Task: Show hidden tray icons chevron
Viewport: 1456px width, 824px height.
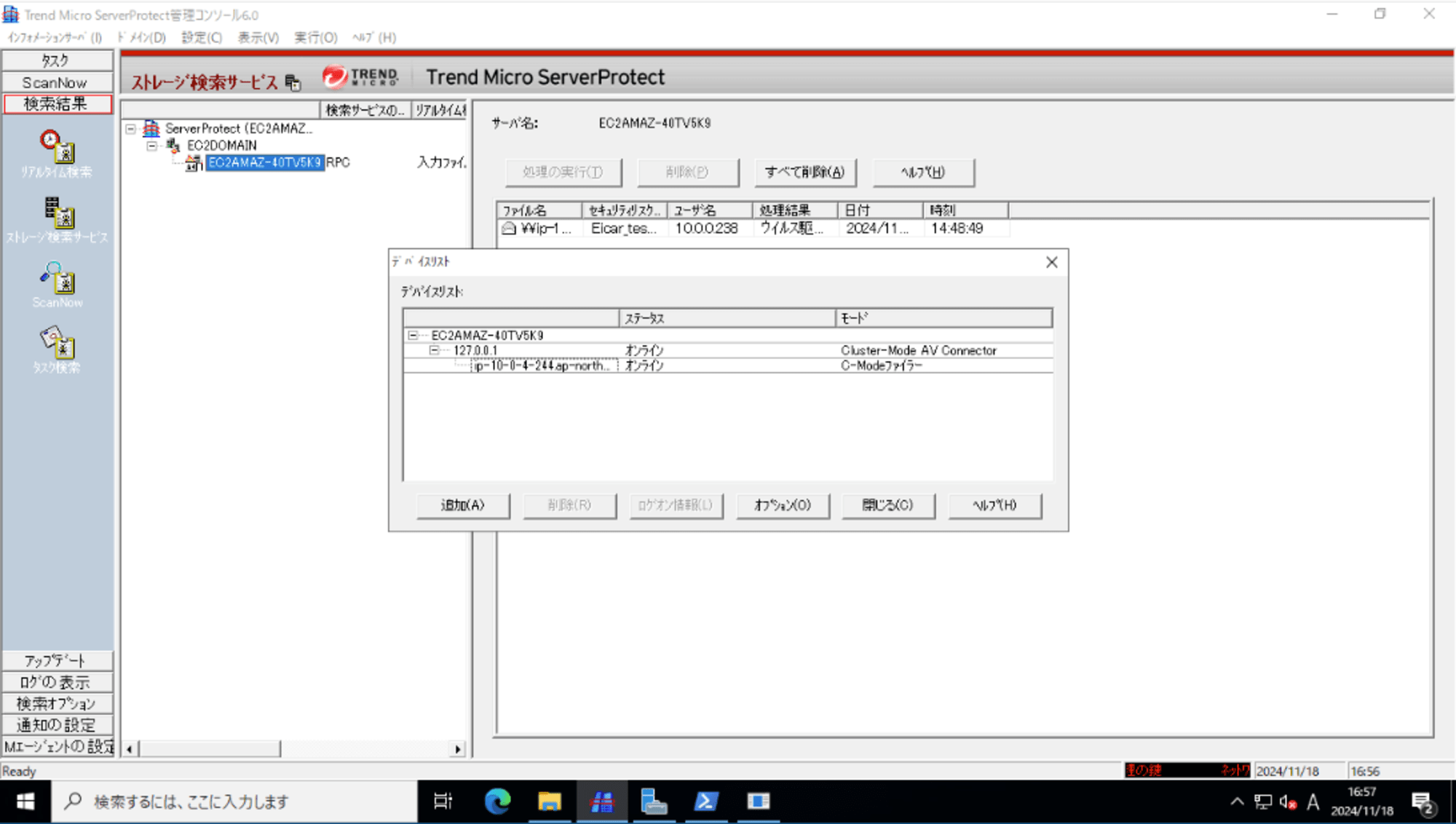Action: point(1237,802)
